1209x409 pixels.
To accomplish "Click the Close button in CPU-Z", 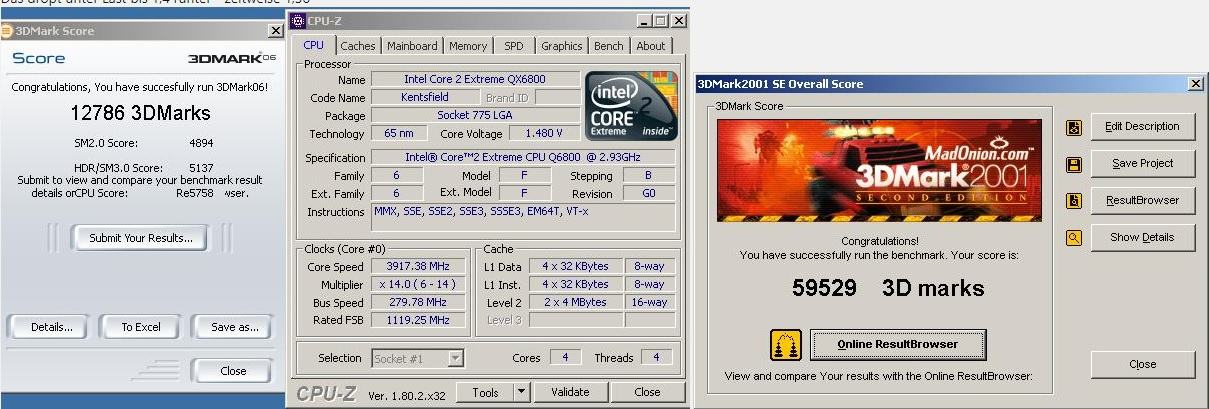I will coord(646,392).
